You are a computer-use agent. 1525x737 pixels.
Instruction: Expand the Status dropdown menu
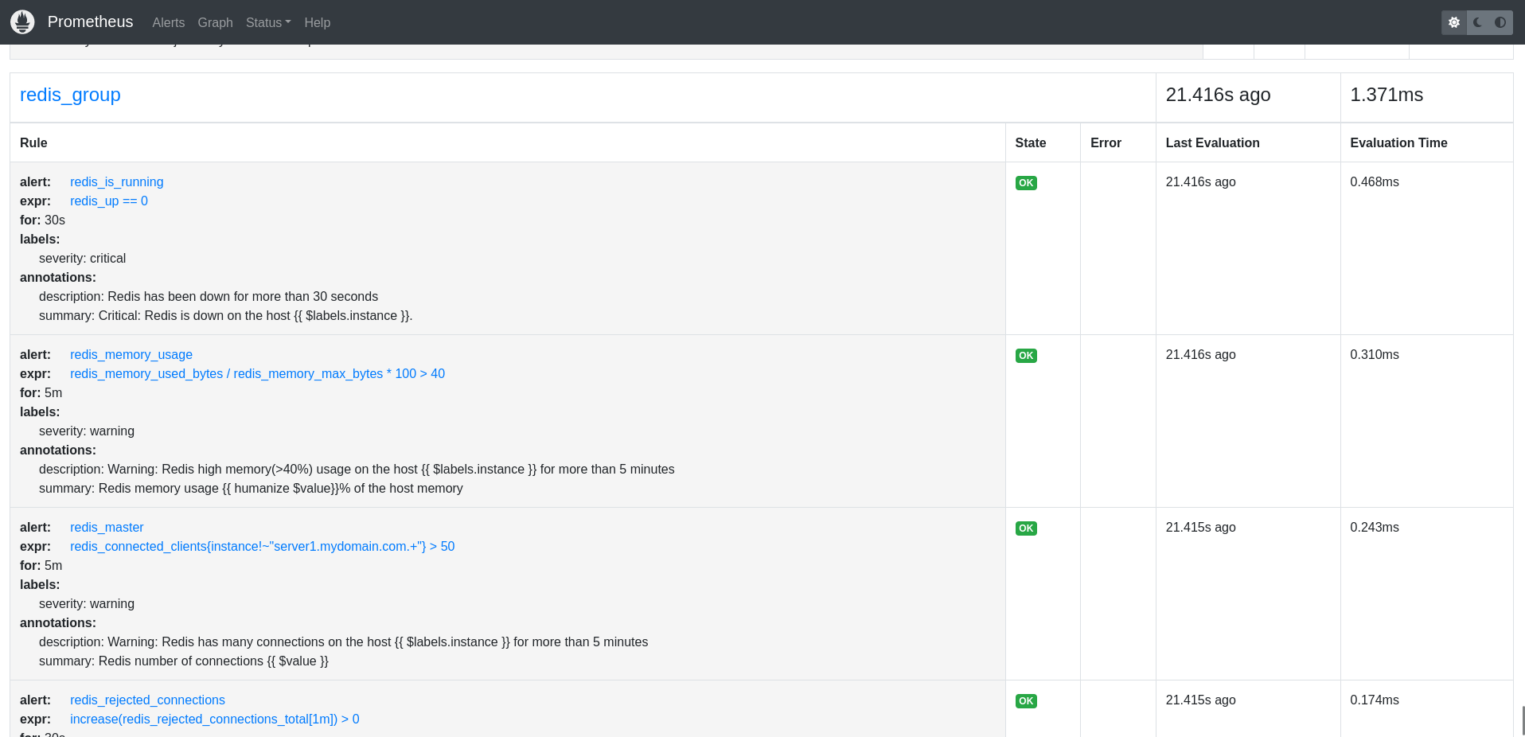(x=268, y=22)
